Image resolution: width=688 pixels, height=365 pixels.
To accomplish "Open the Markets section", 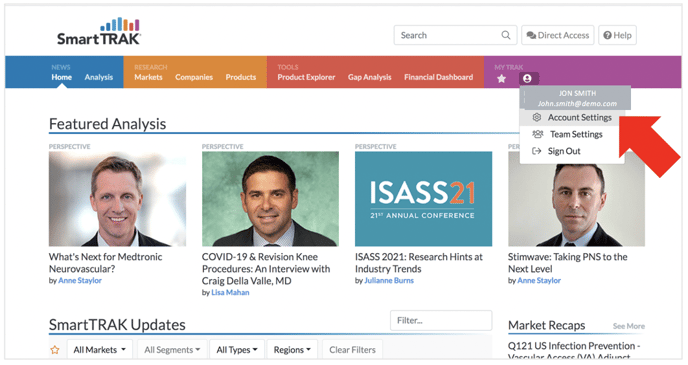I will 148,77.
